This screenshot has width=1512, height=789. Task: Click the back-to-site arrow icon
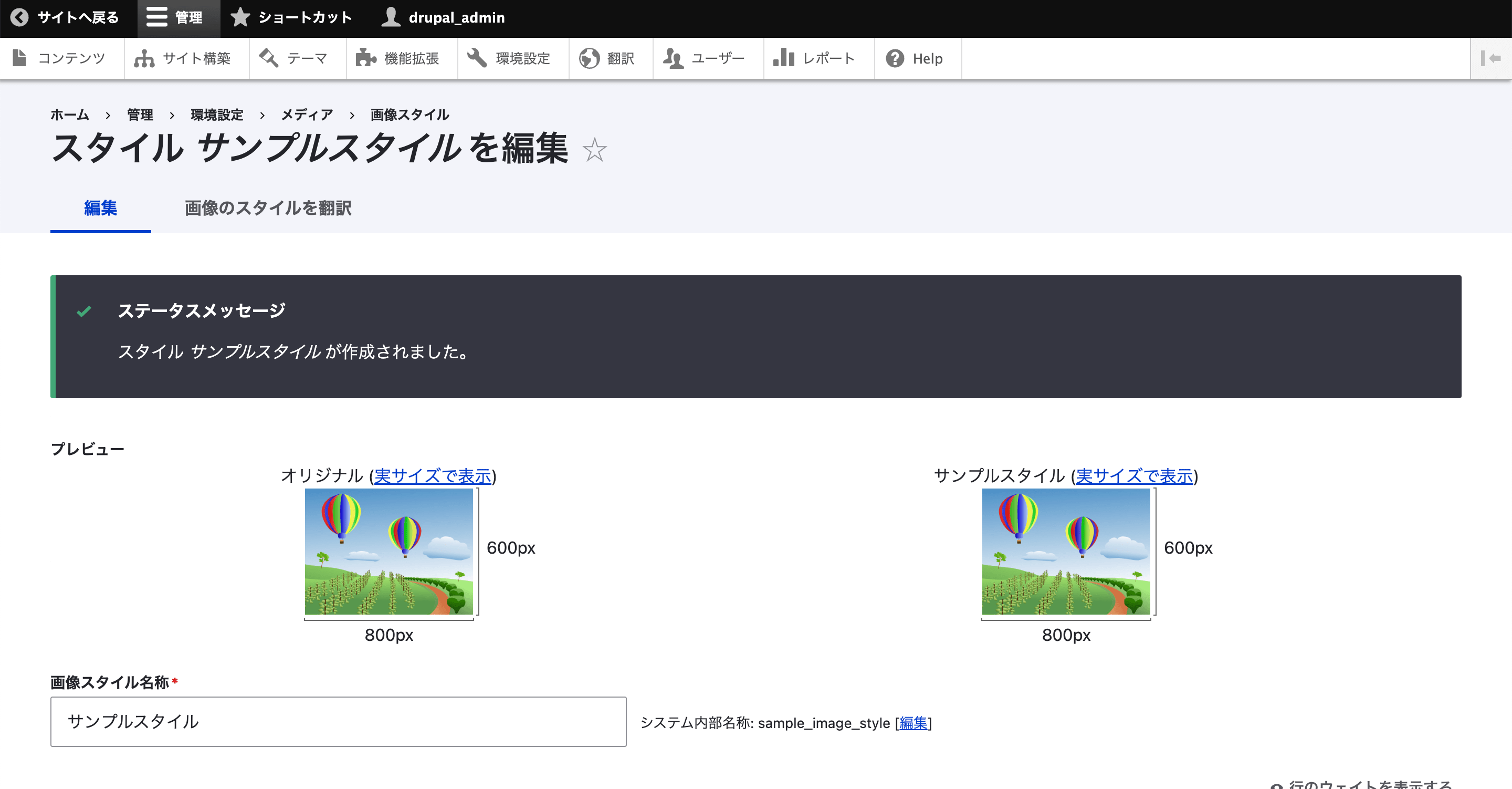click(19, 18)
